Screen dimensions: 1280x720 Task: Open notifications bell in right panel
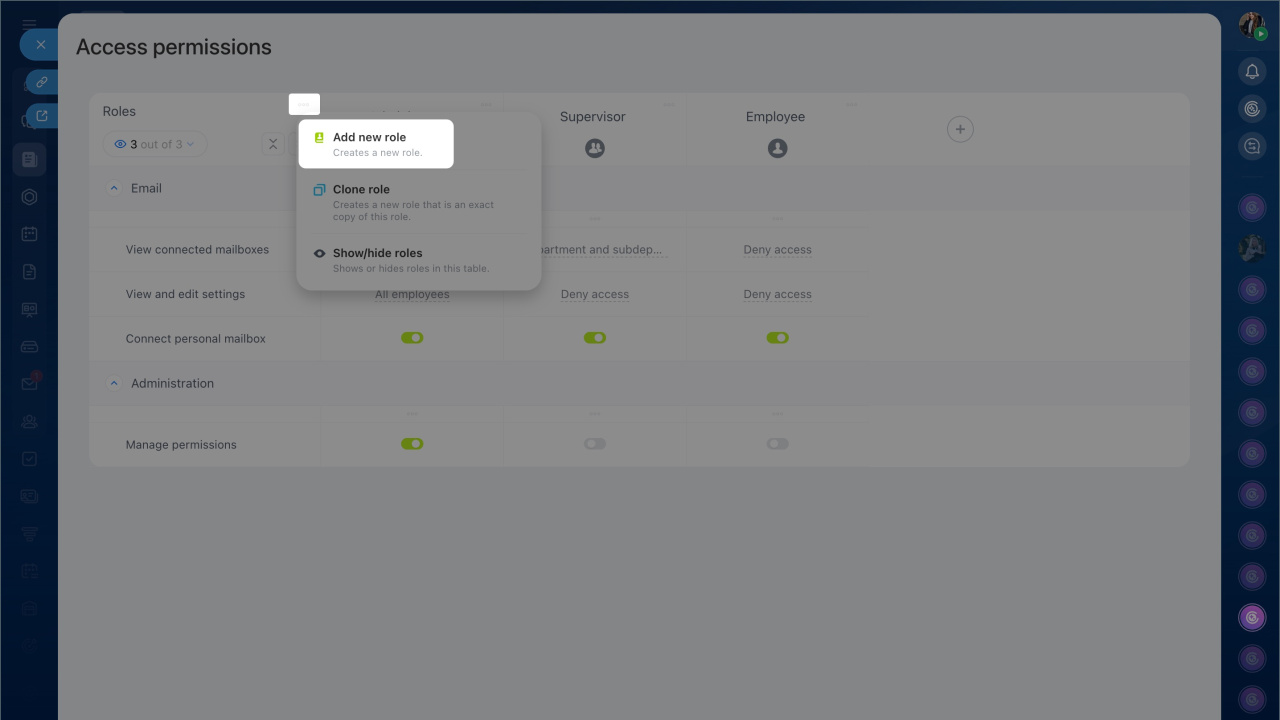click(x=1252, y=72)
